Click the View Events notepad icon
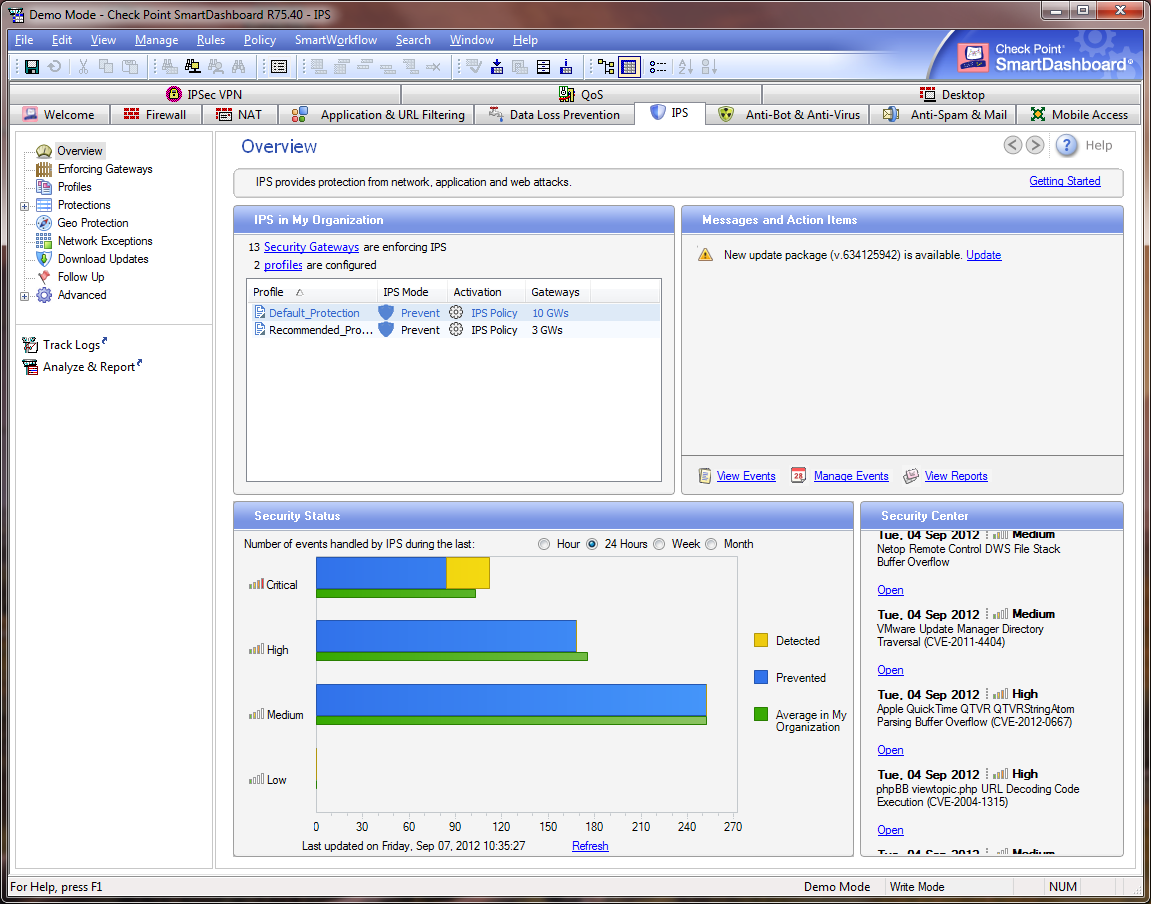Viewport: 1151px width, 904px height. point(705,475)
